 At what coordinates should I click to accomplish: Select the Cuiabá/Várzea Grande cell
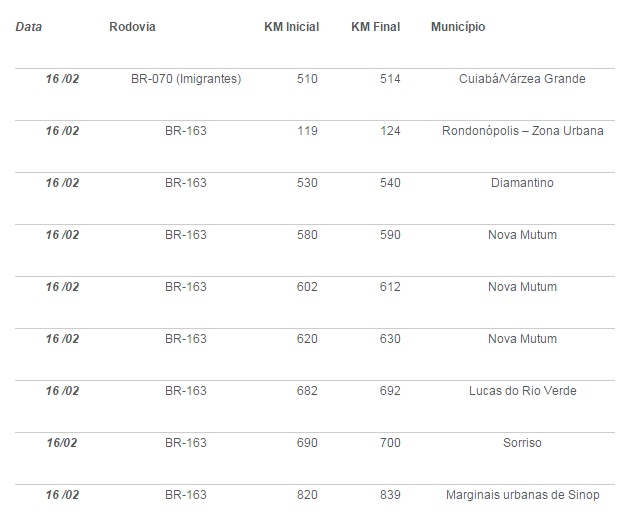tap(522, 79)
